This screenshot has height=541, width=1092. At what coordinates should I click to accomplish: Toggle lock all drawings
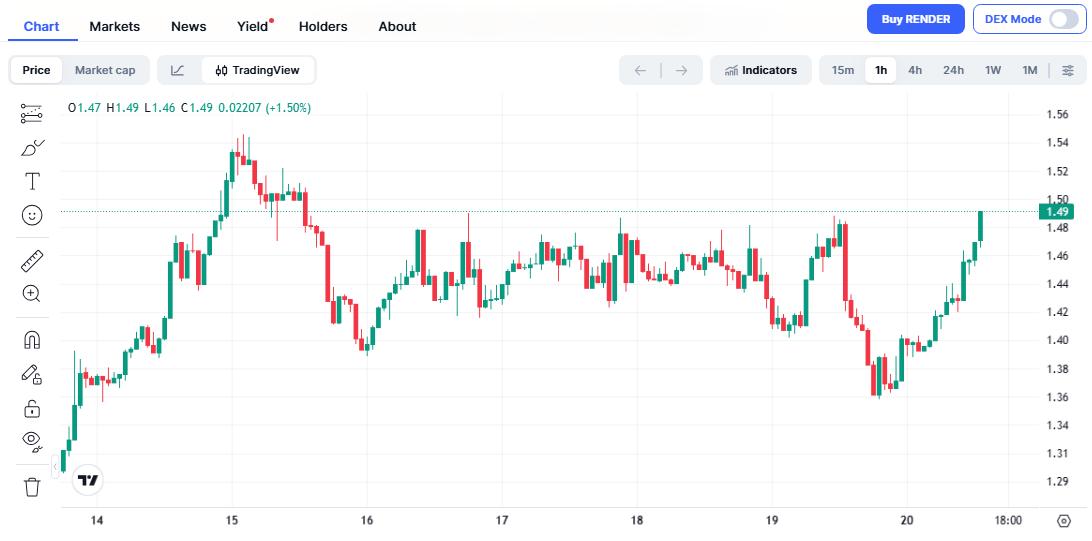pos(31,408)
